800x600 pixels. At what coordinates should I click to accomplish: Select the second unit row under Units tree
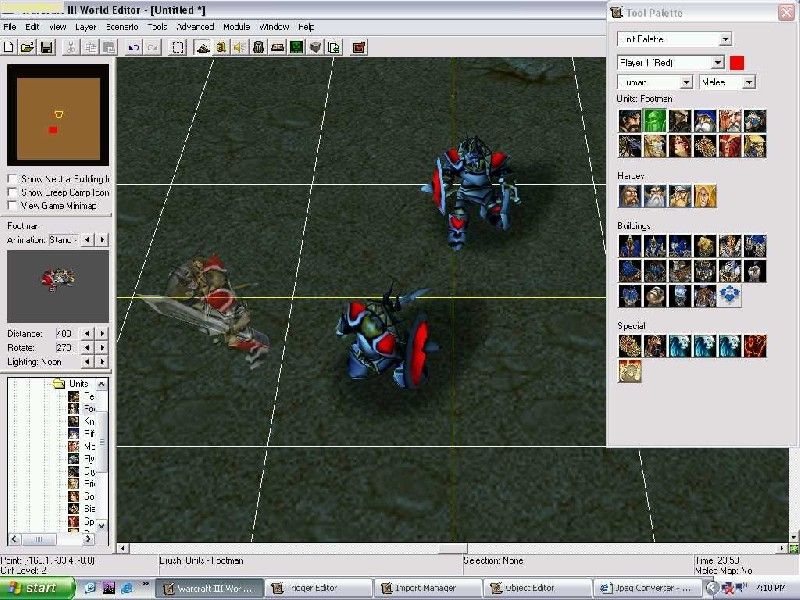tap(83, 409)
